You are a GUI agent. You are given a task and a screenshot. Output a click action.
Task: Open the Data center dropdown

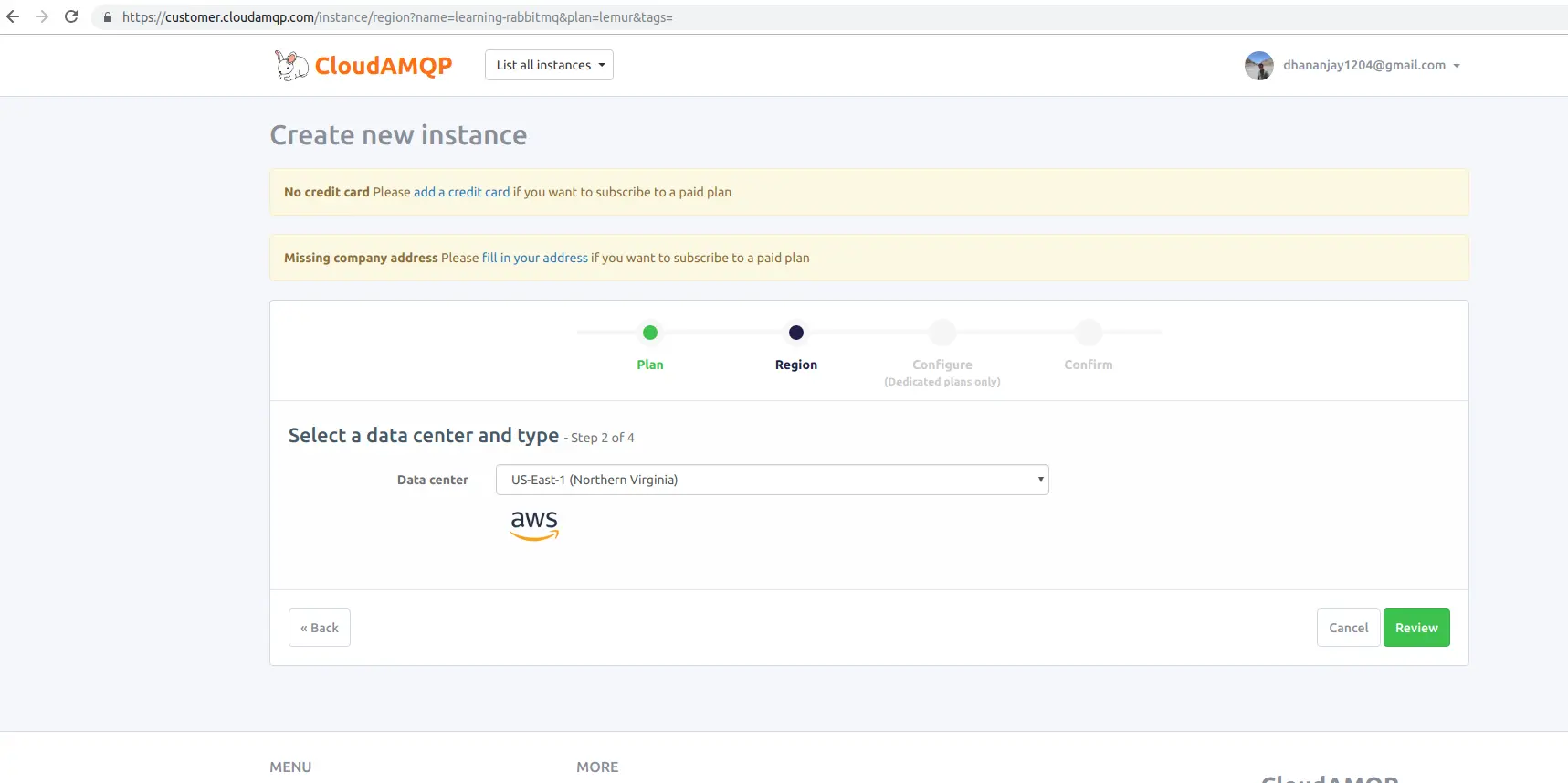(772, 480)
